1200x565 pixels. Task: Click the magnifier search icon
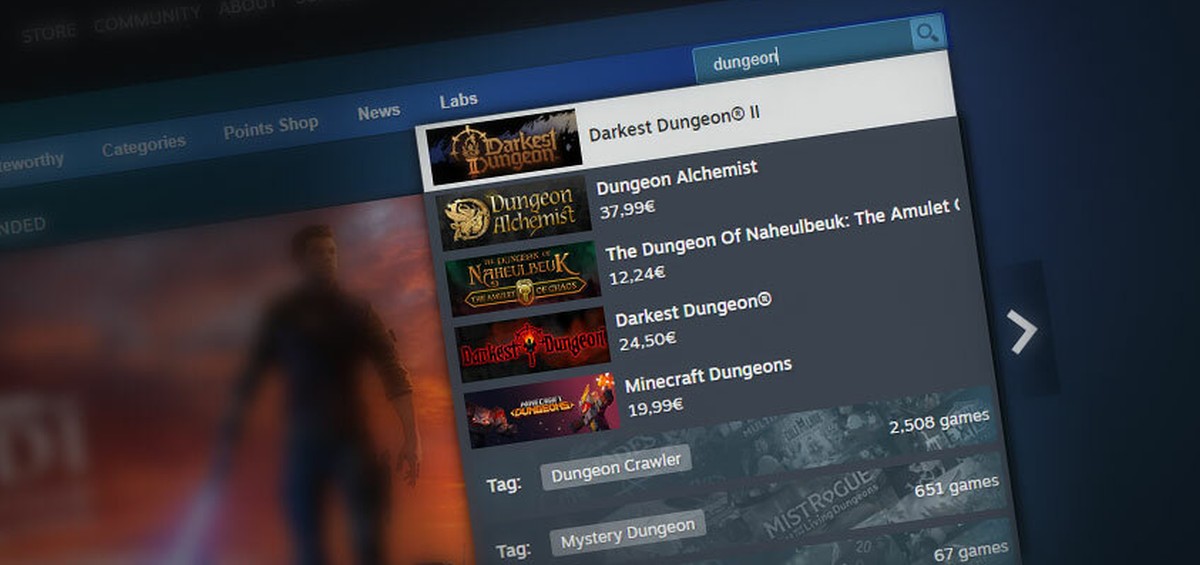[x=926, y=35]
